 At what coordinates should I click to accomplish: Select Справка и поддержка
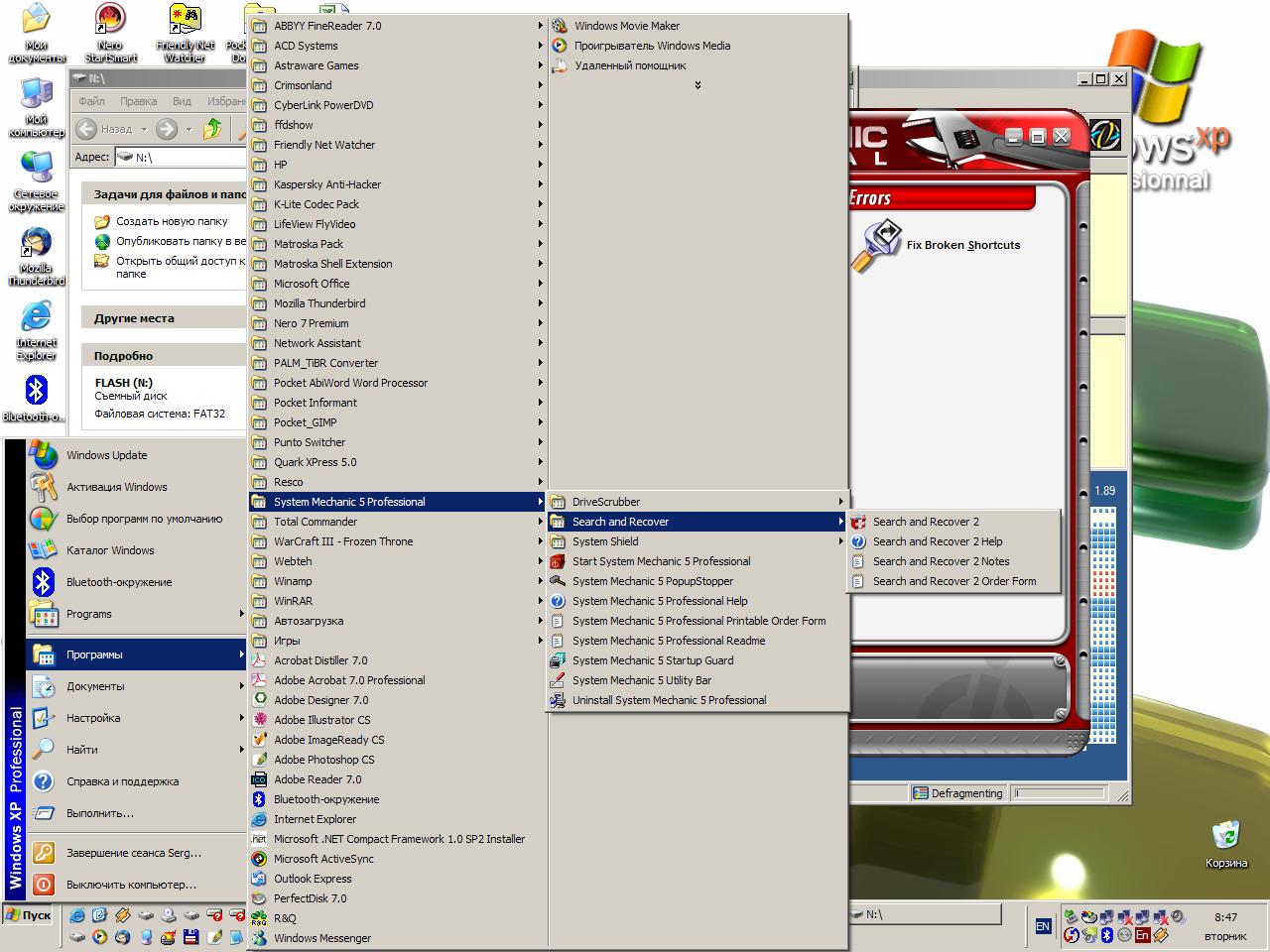[137, 781]
